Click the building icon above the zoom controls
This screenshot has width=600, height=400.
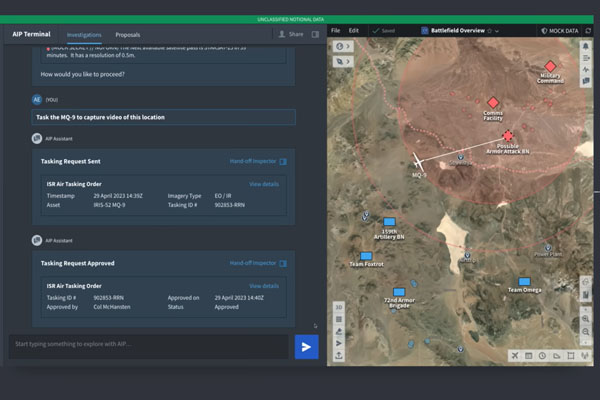coord(585,294)
